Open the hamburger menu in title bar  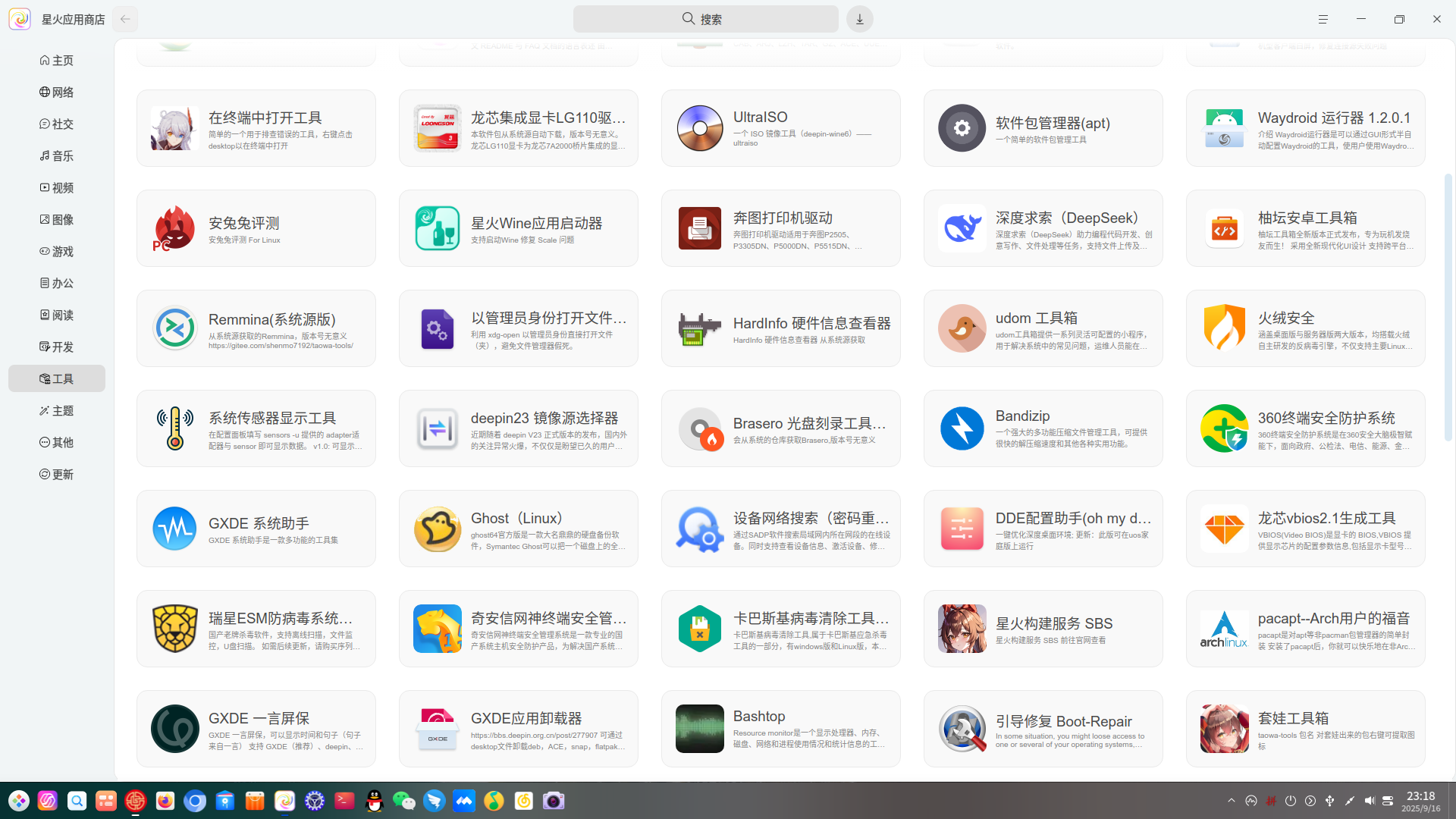pos(1323,19)
